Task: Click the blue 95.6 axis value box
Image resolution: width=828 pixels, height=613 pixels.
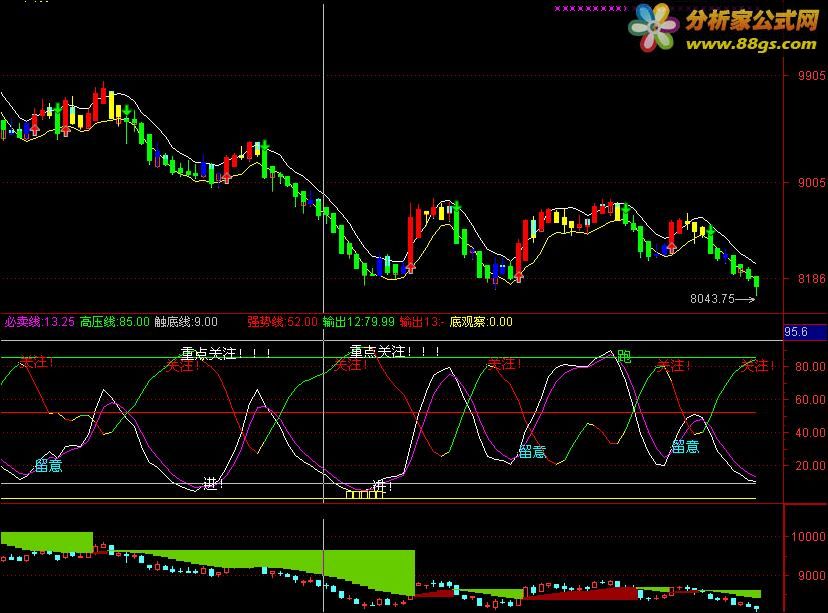Action: click(805, 332)
